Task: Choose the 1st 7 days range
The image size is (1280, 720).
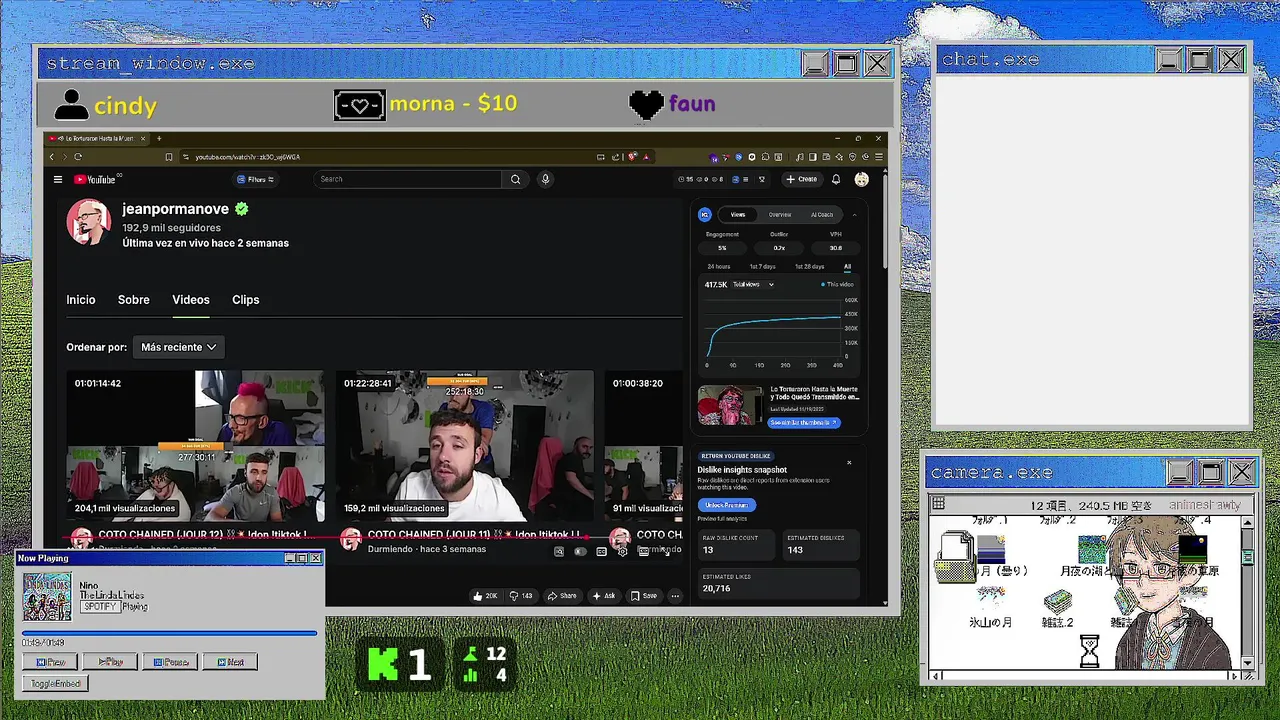Action: point(762,267)
